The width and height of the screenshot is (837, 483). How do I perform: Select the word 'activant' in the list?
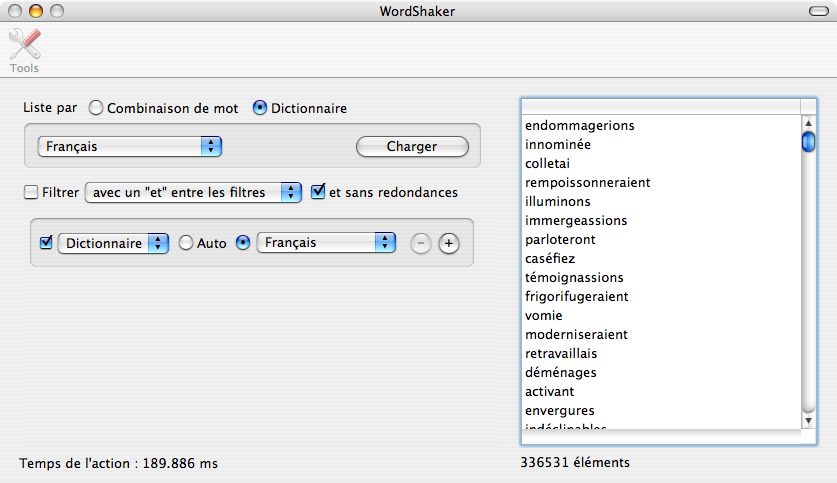[549, 392]
